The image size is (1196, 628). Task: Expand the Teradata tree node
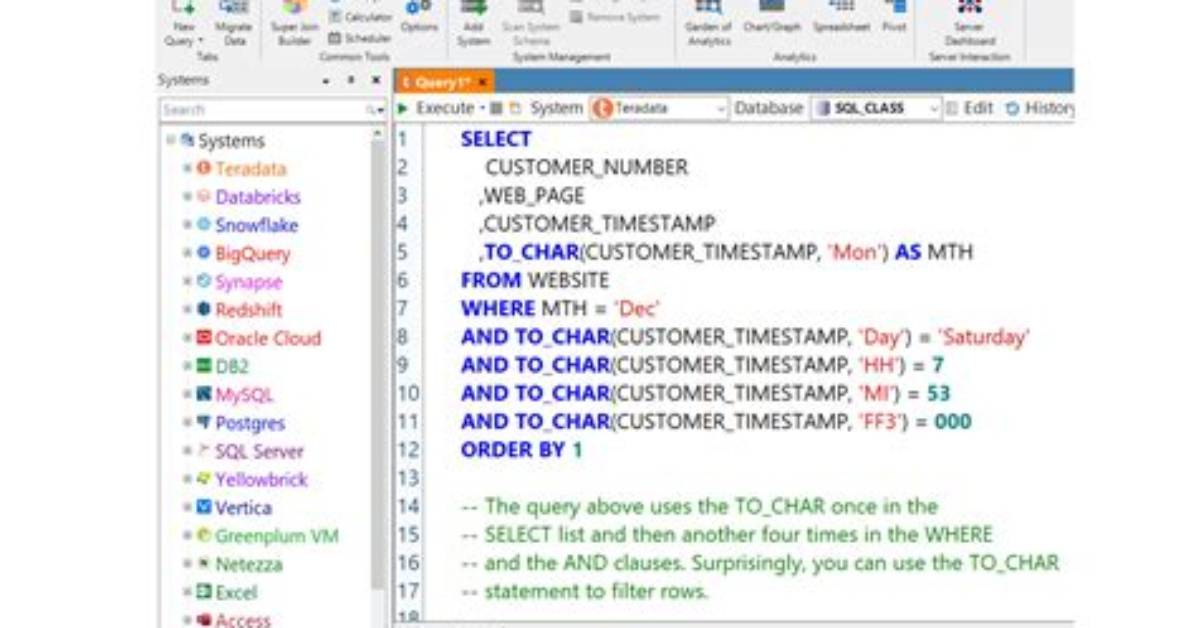(187, 168)
